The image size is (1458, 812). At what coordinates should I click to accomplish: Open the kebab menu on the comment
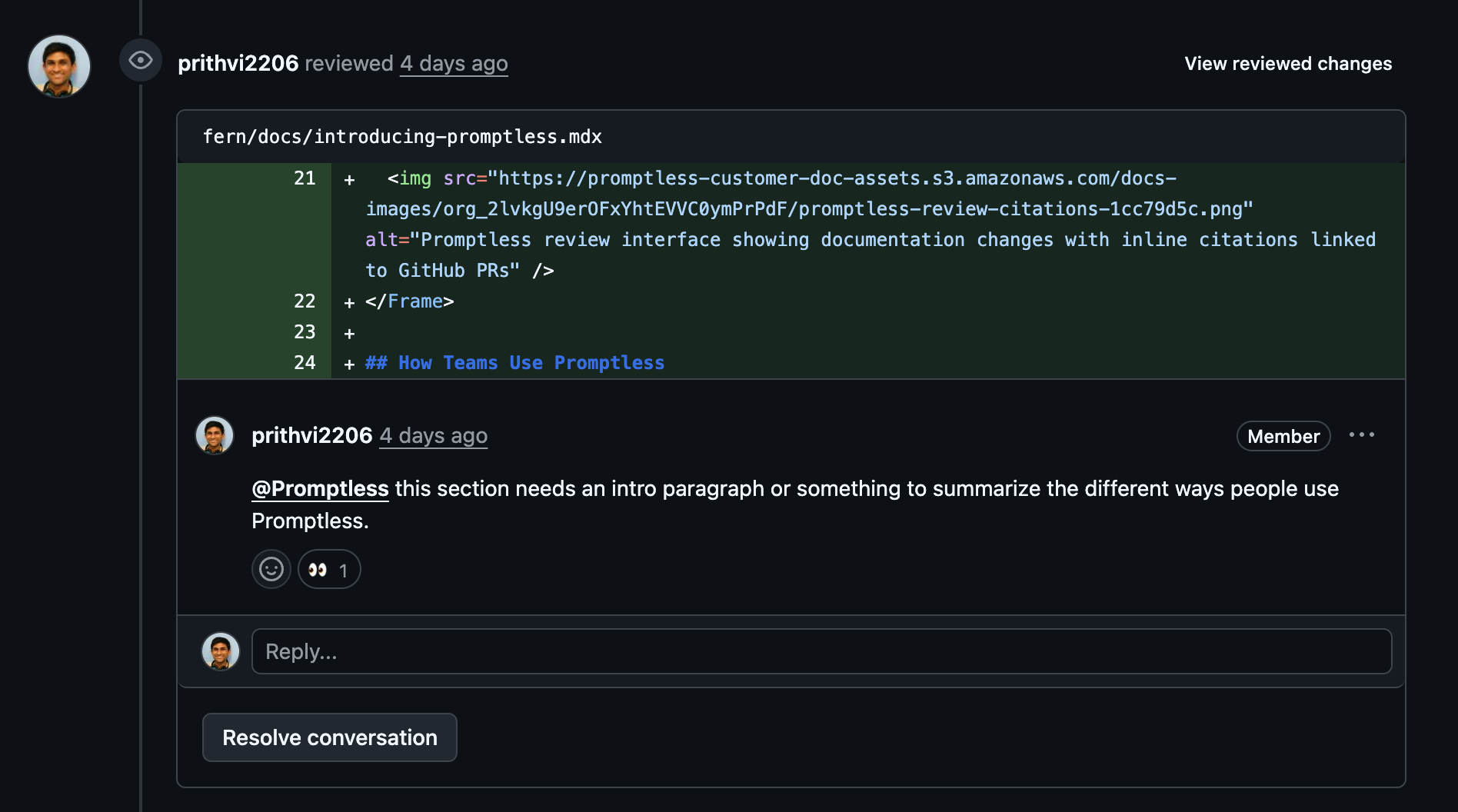tap(1363, 435)
